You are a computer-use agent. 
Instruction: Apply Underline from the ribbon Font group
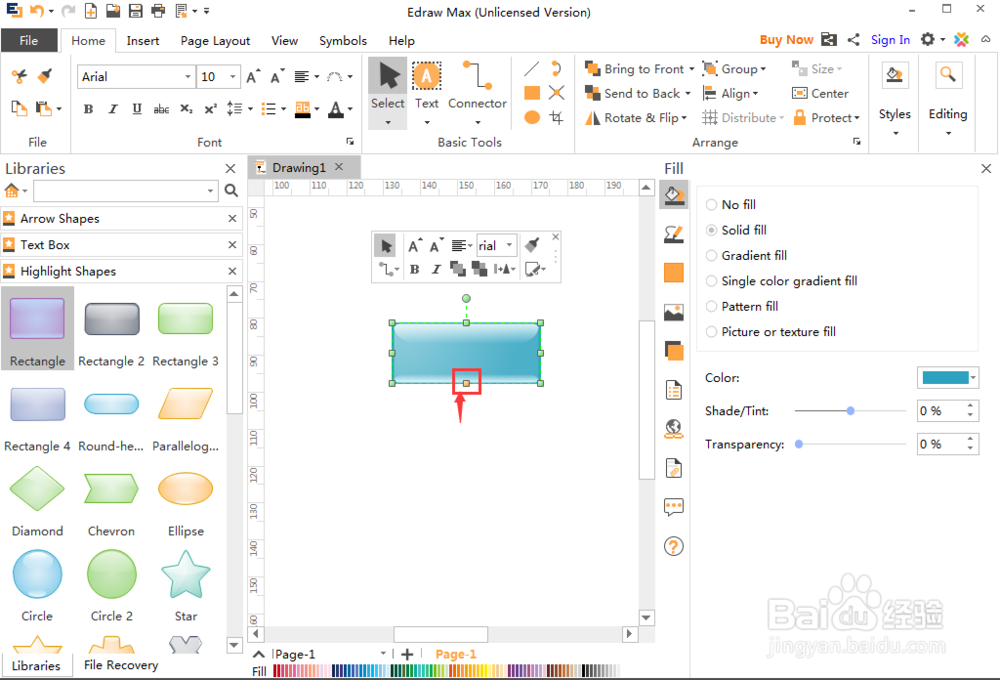click(x=136, y=109)
